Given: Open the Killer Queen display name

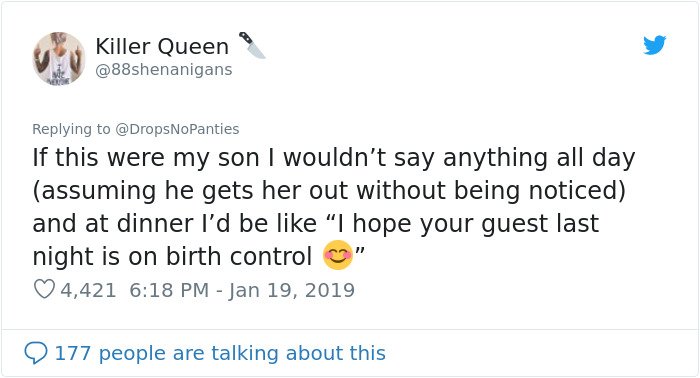Looking at the screenshot, I should (162, 46).
